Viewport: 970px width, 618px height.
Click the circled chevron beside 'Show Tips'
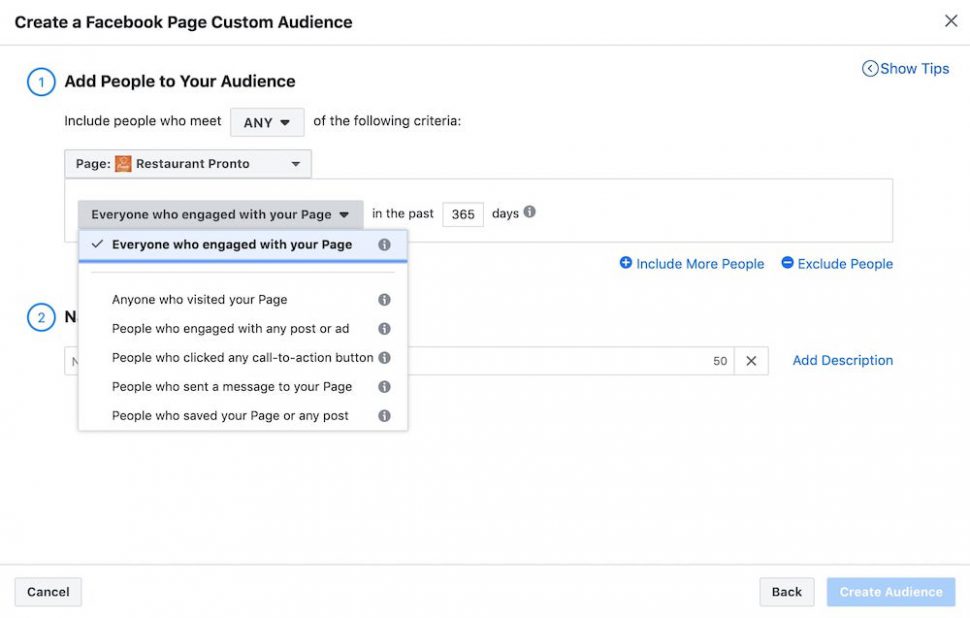(x=868, y=68)
